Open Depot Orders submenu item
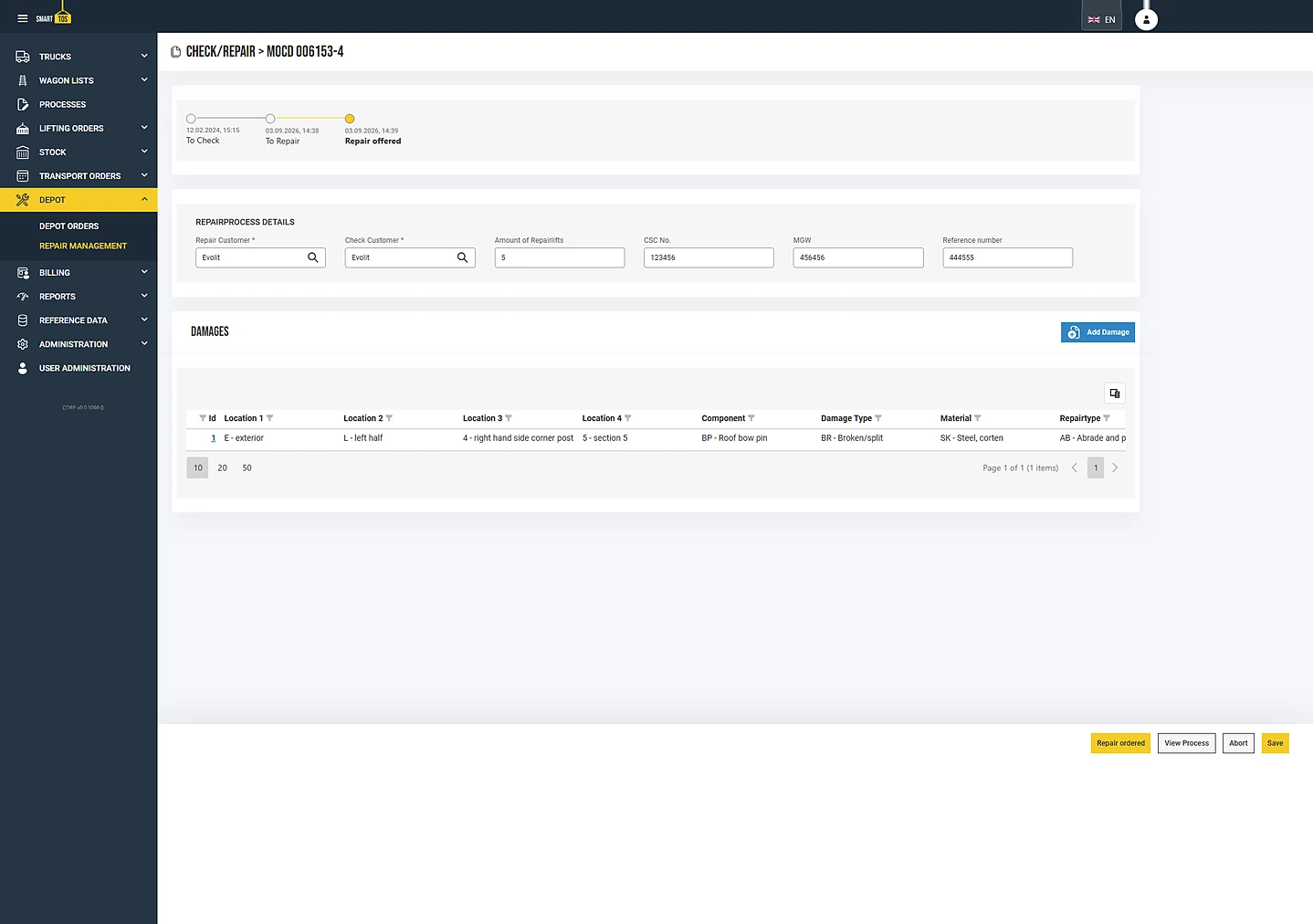Viewport: 1313px width, 924px height. [68, 226]
